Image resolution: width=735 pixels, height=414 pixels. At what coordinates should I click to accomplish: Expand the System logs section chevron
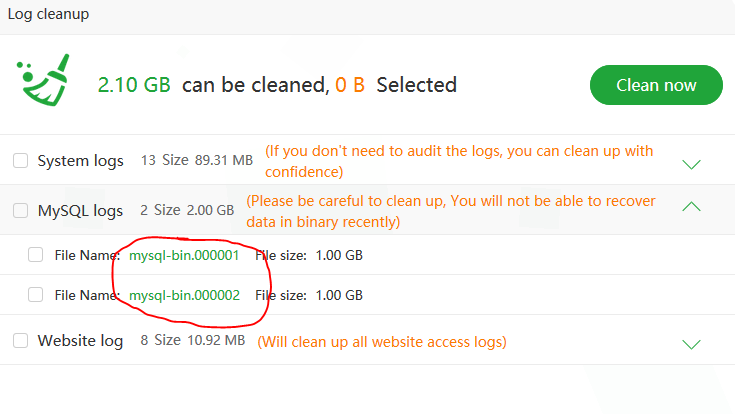tap(690, 163)
